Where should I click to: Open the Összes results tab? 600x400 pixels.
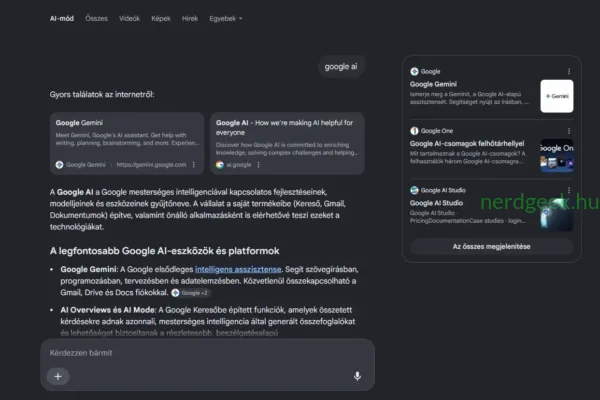(96, 18)
